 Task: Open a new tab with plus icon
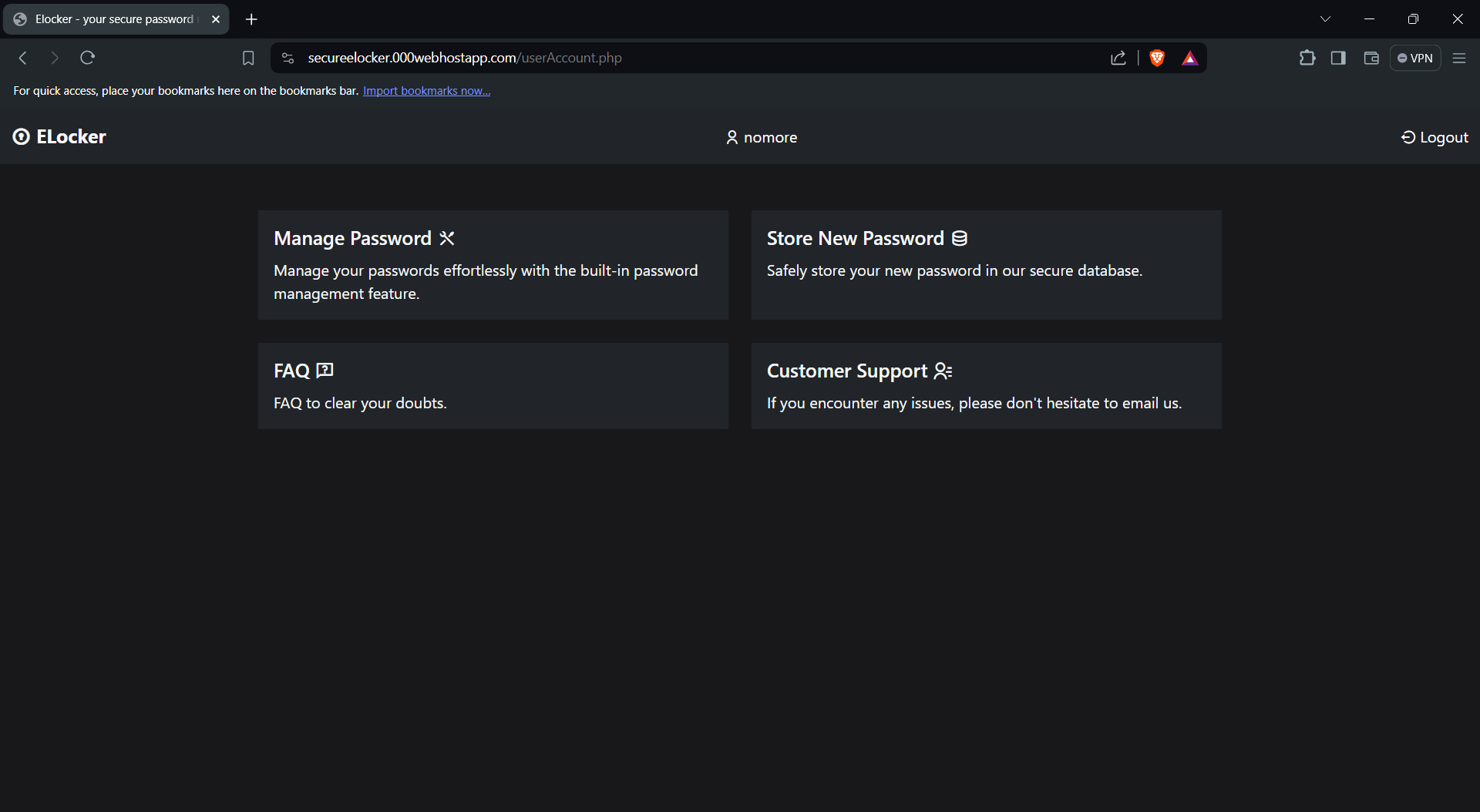251,19
